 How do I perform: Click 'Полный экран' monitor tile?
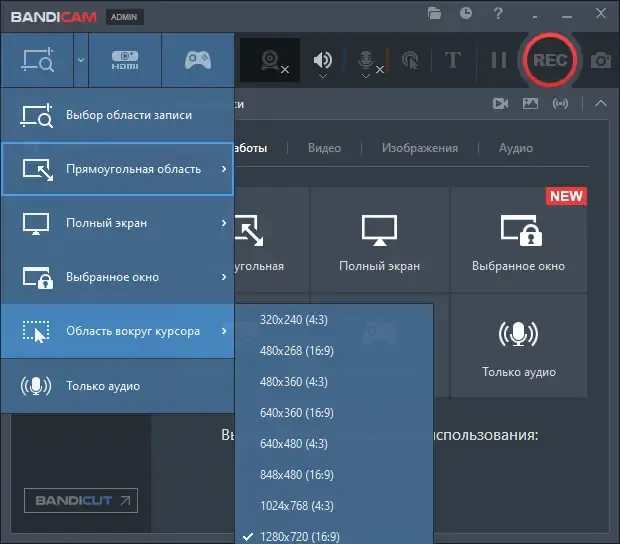[x=380, y=240]
